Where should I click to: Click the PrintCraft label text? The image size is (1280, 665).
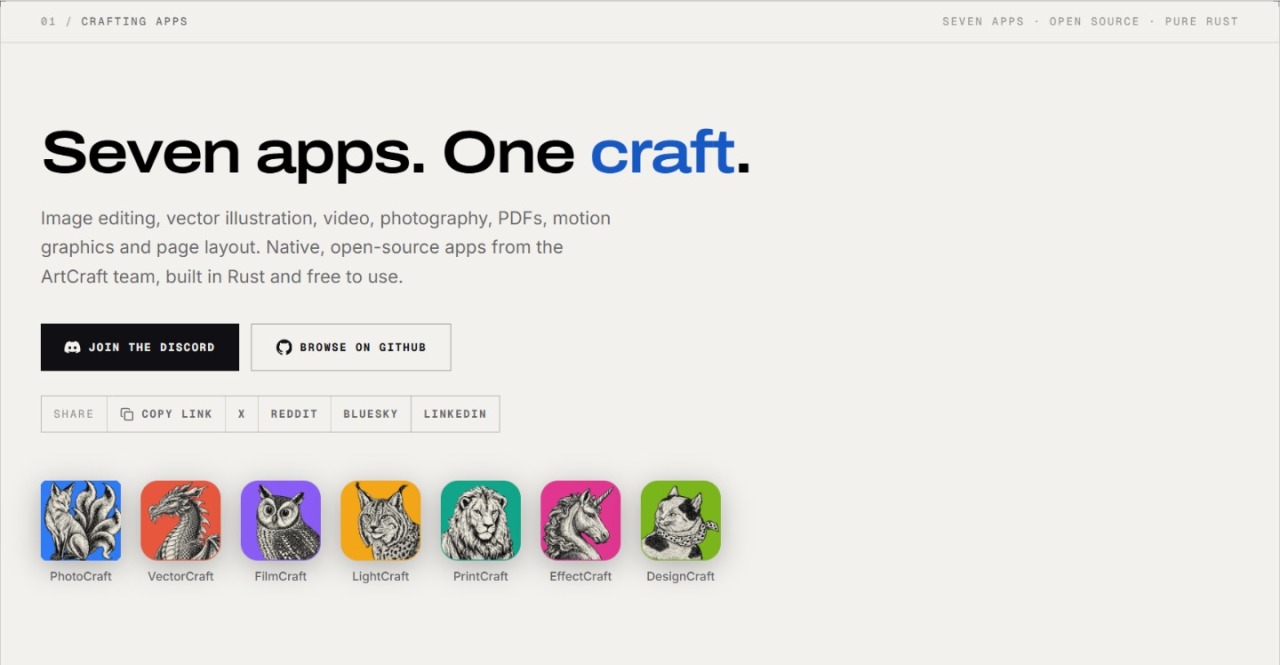[x=481, y=576]
